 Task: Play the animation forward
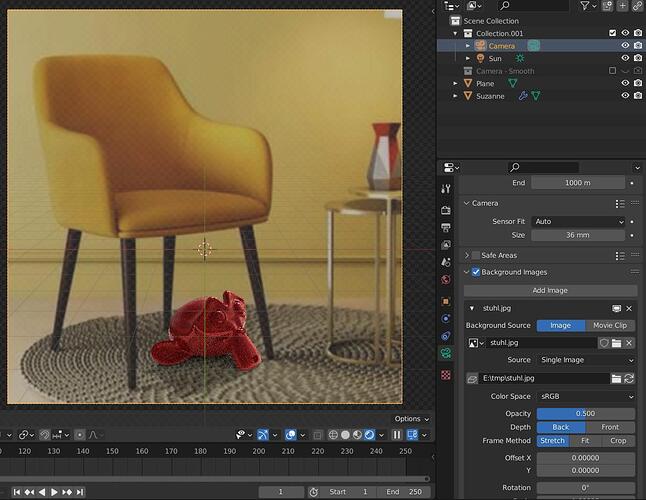[x=54, y=492]
